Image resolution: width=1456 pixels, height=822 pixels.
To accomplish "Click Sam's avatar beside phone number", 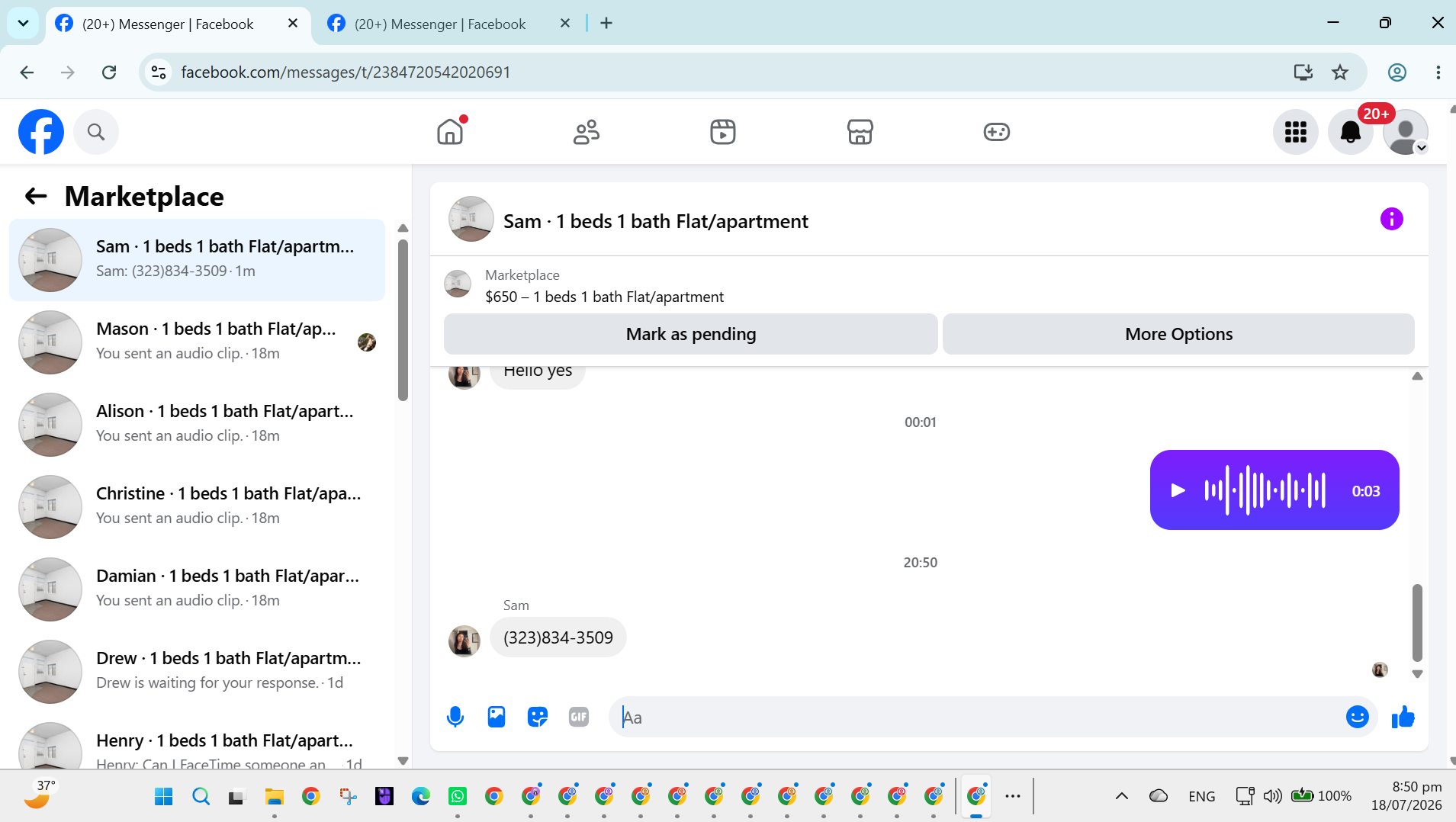I will (464, 641).
